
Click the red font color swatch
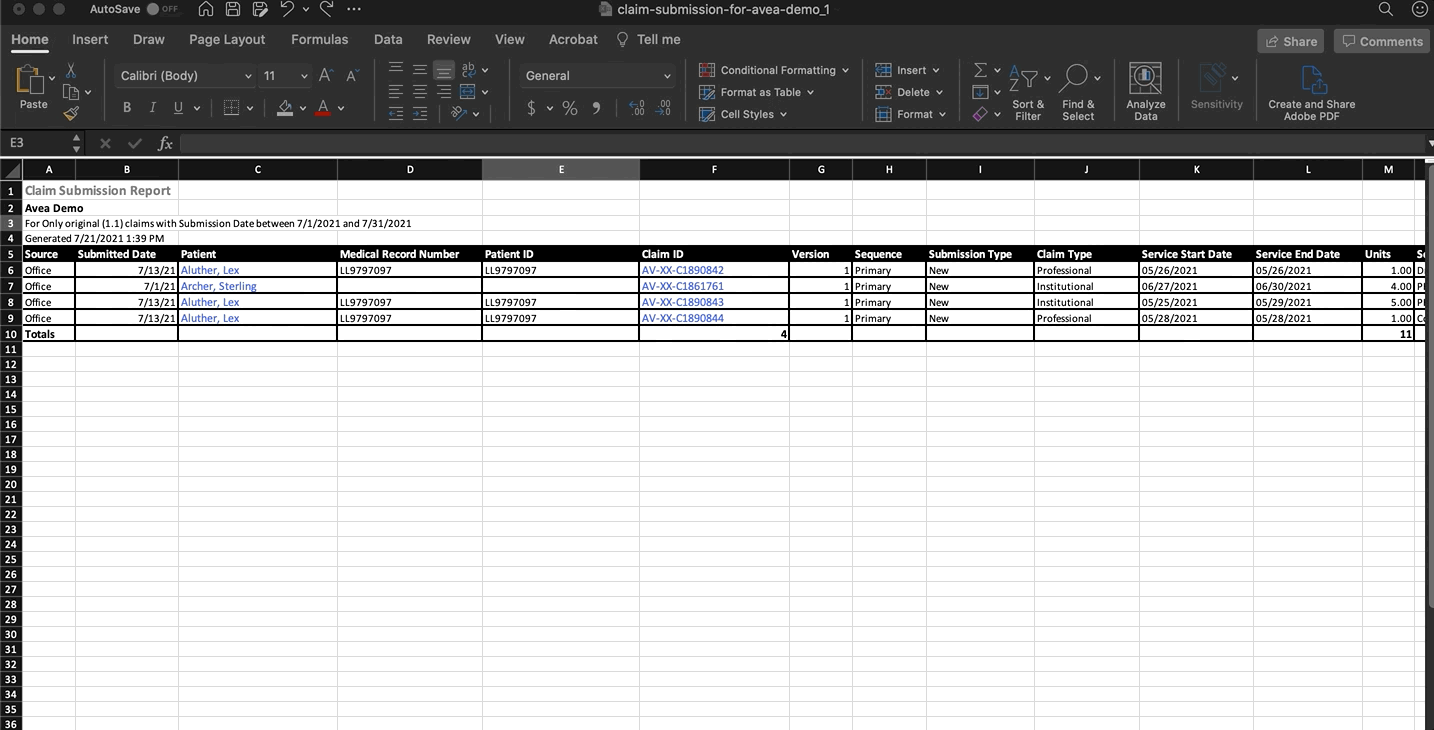point(323,108)
